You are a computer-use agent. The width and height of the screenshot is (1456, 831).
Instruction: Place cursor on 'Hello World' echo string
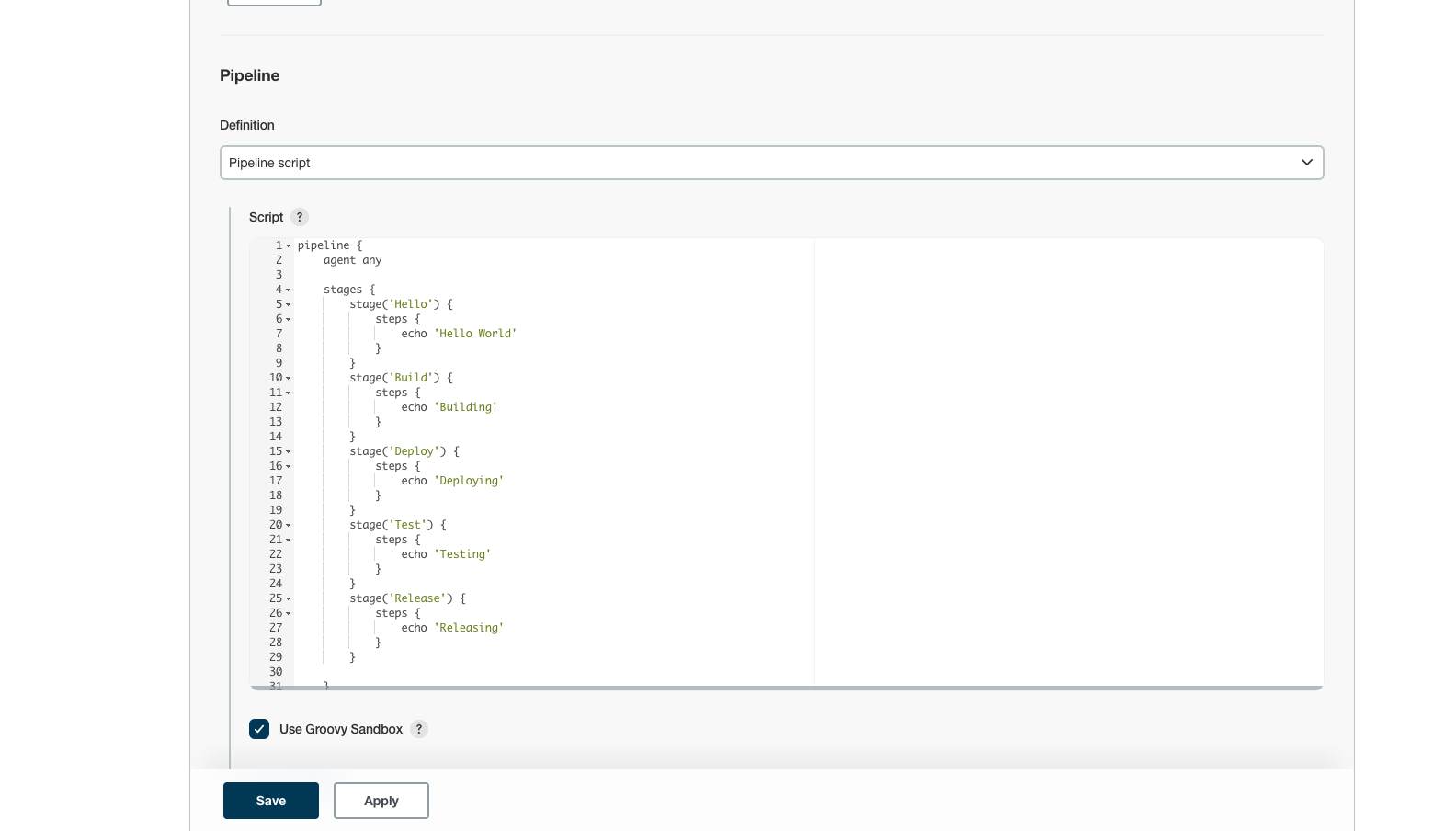[475, 334]
